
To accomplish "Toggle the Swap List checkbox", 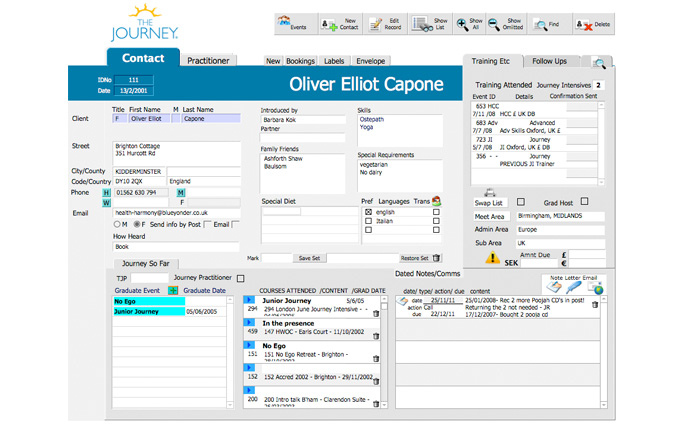I will 521,202.
